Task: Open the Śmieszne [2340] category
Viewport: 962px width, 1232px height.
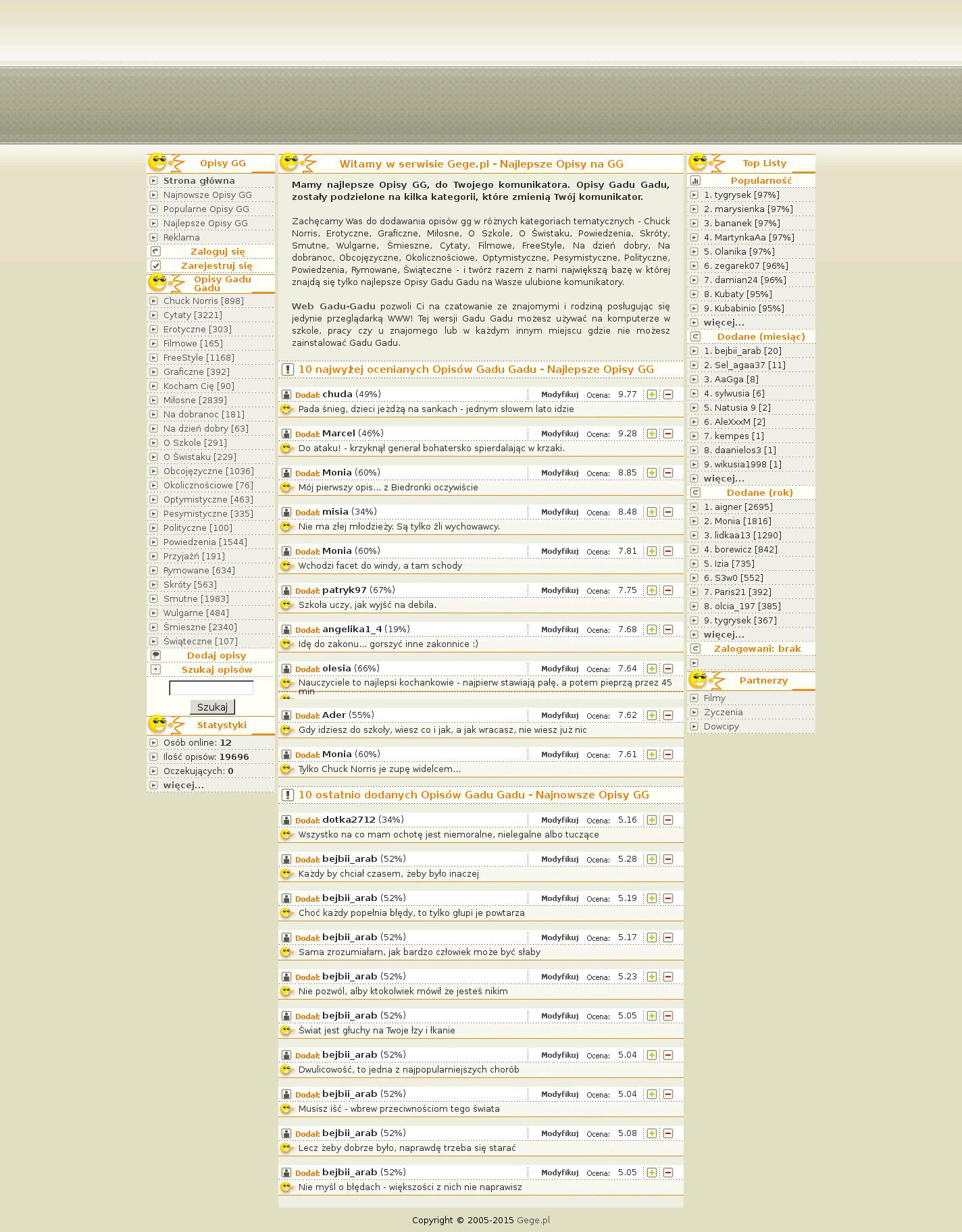Action: tap(200, 627)
